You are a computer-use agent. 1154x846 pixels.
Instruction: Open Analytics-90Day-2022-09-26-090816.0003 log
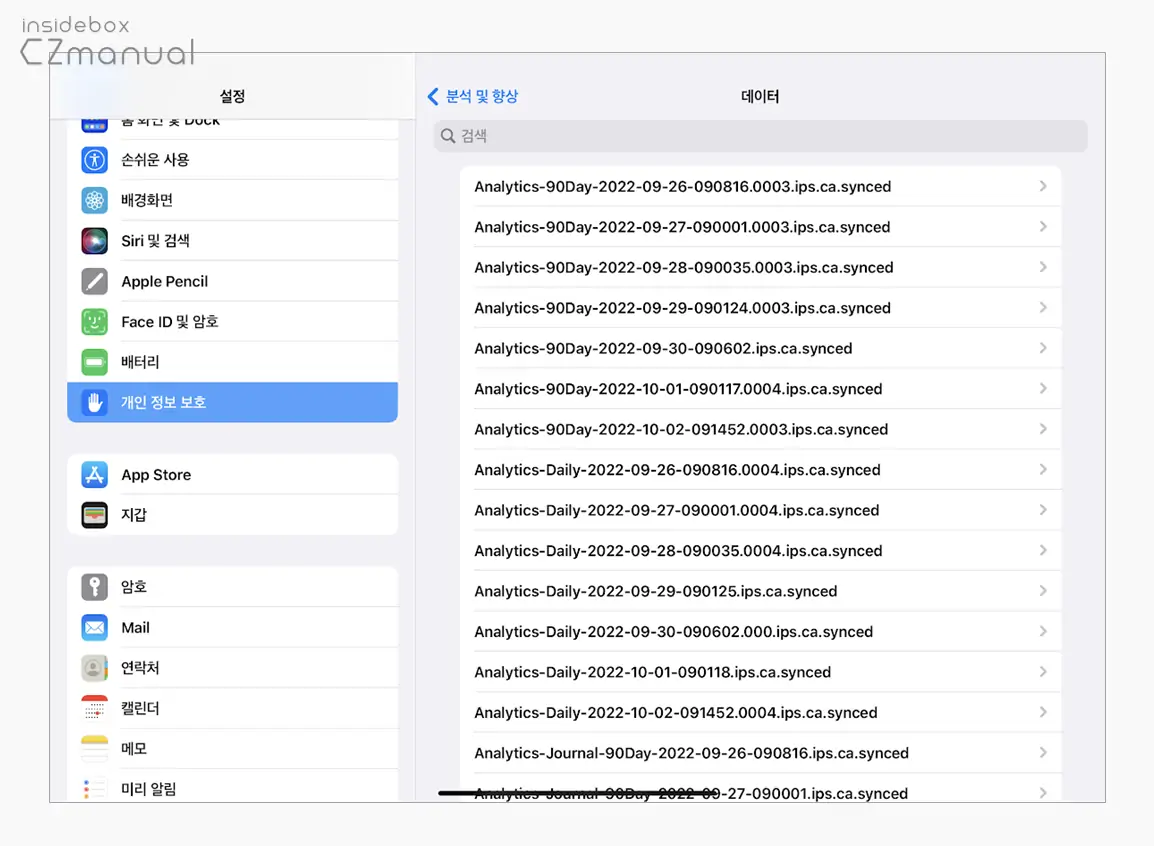tap(760, 186)
